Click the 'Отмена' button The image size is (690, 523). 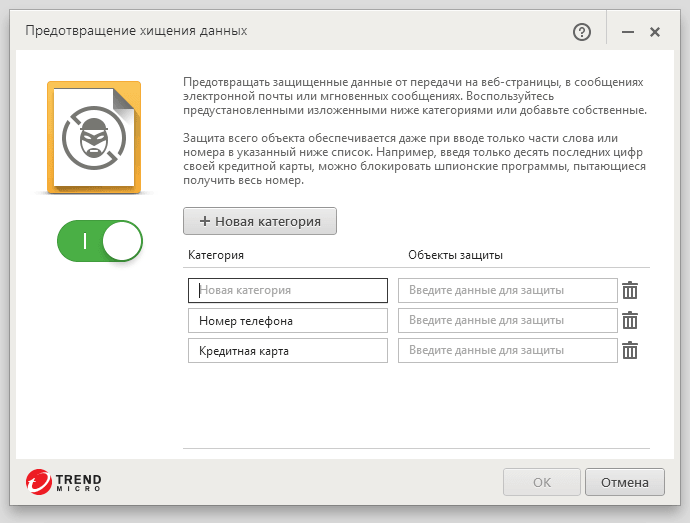(625, 482)
